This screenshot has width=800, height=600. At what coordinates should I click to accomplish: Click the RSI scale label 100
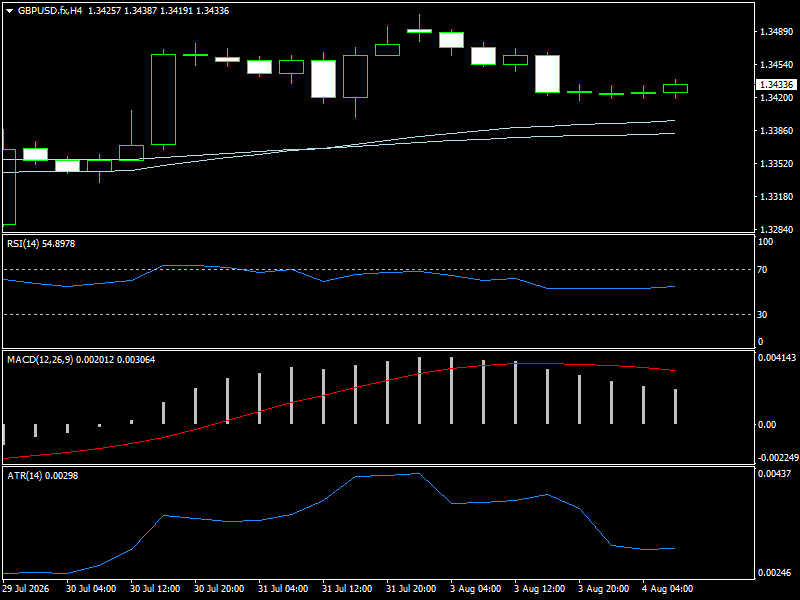coord(765,242)
